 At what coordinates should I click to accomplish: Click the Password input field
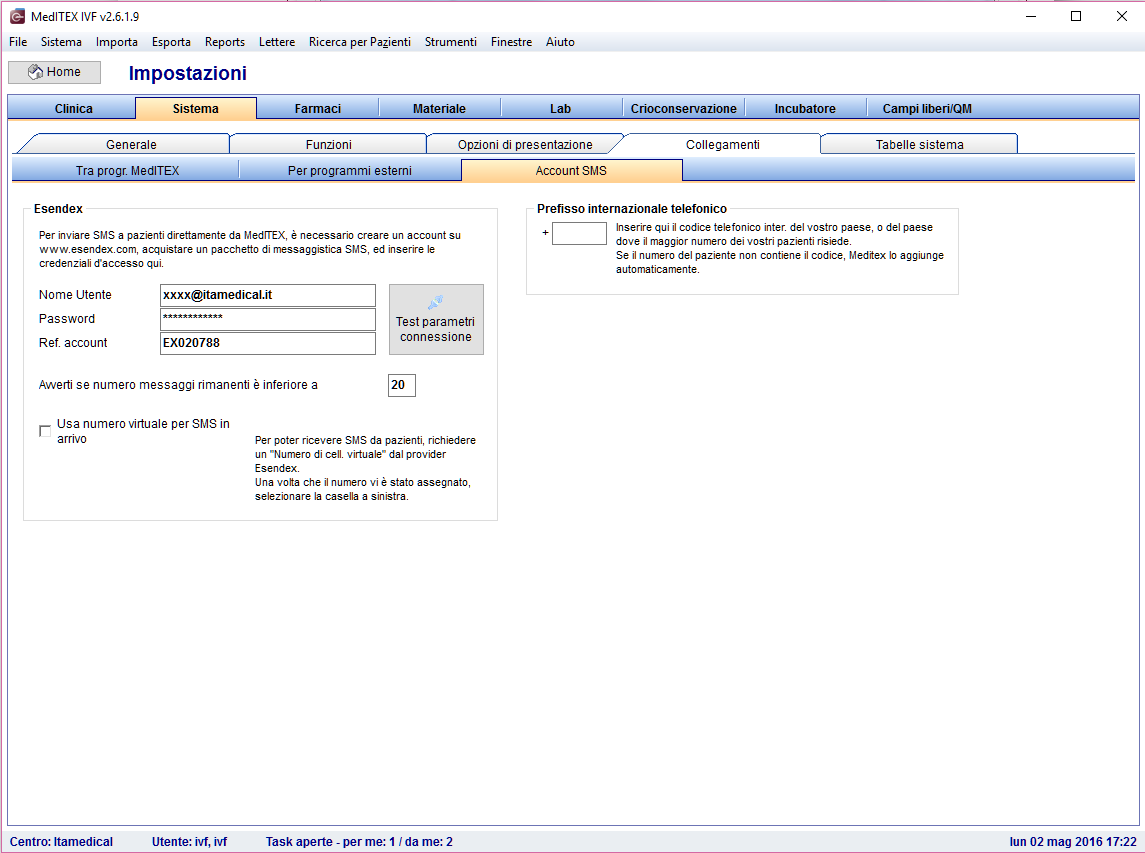click(x=267, y=319)
